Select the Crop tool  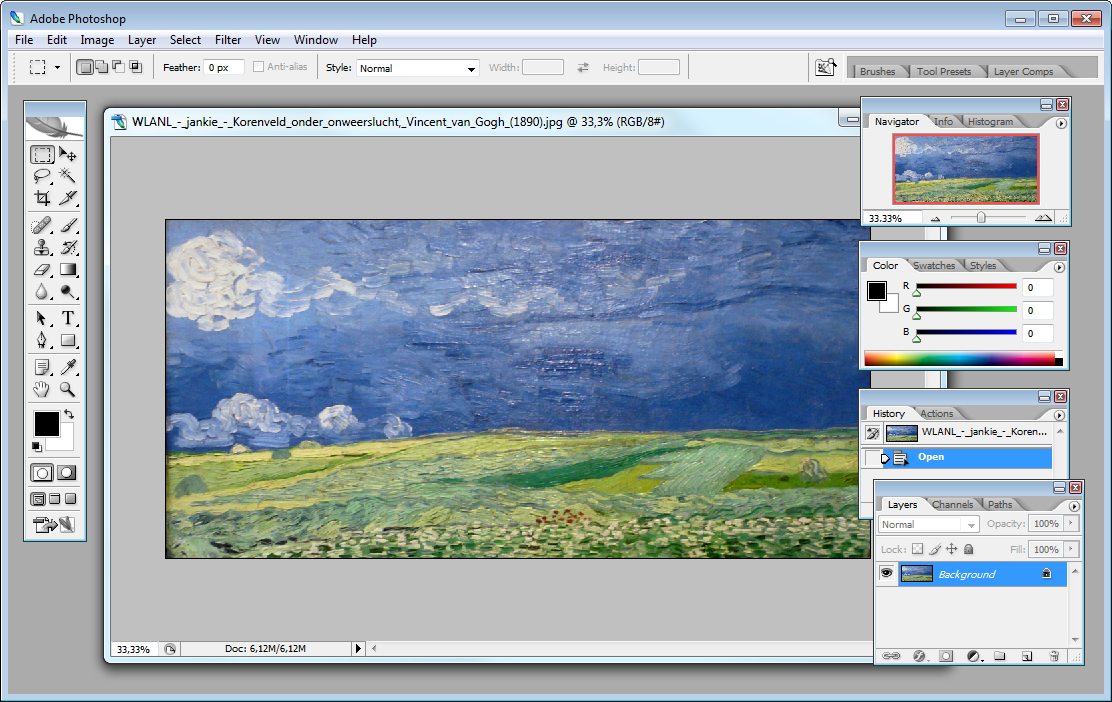[x=42, y=198]
